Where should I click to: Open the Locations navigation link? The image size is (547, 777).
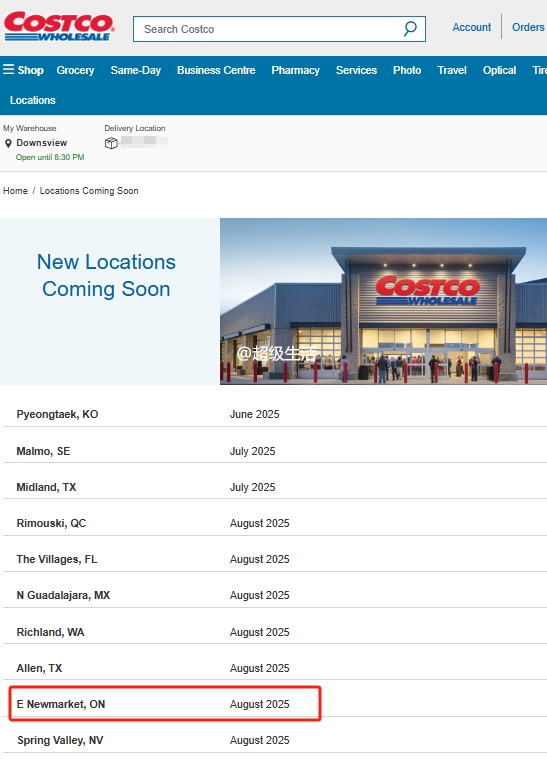[x=33, y=100]
